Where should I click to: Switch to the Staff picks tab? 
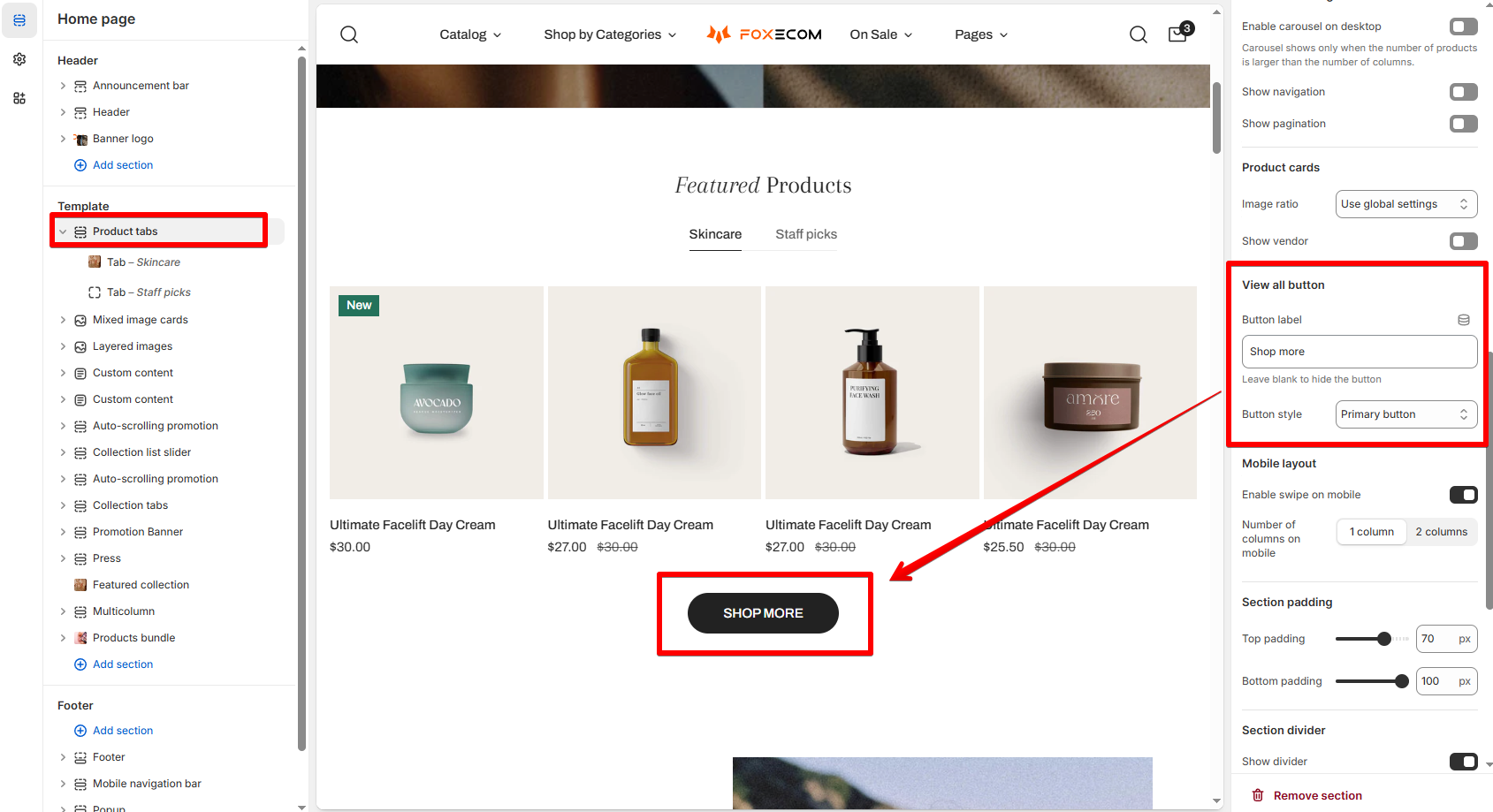pyautogui.click(x=806, y=234)
